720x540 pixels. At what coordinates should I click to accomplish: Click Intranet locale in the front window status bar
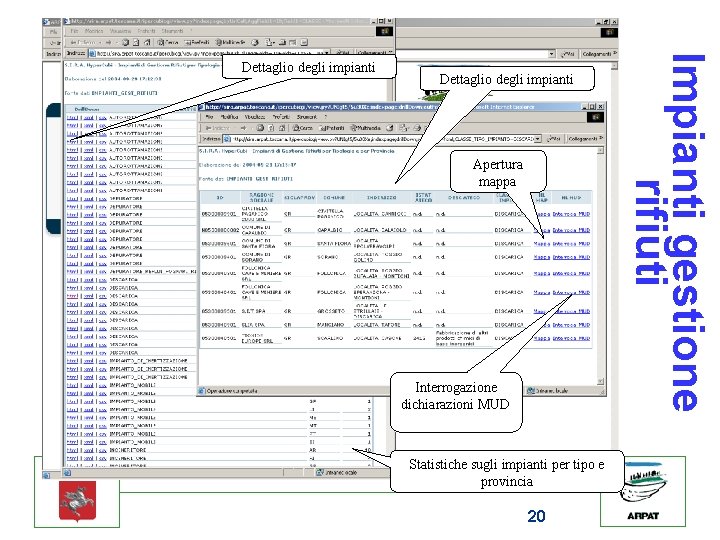coord(548,391)
